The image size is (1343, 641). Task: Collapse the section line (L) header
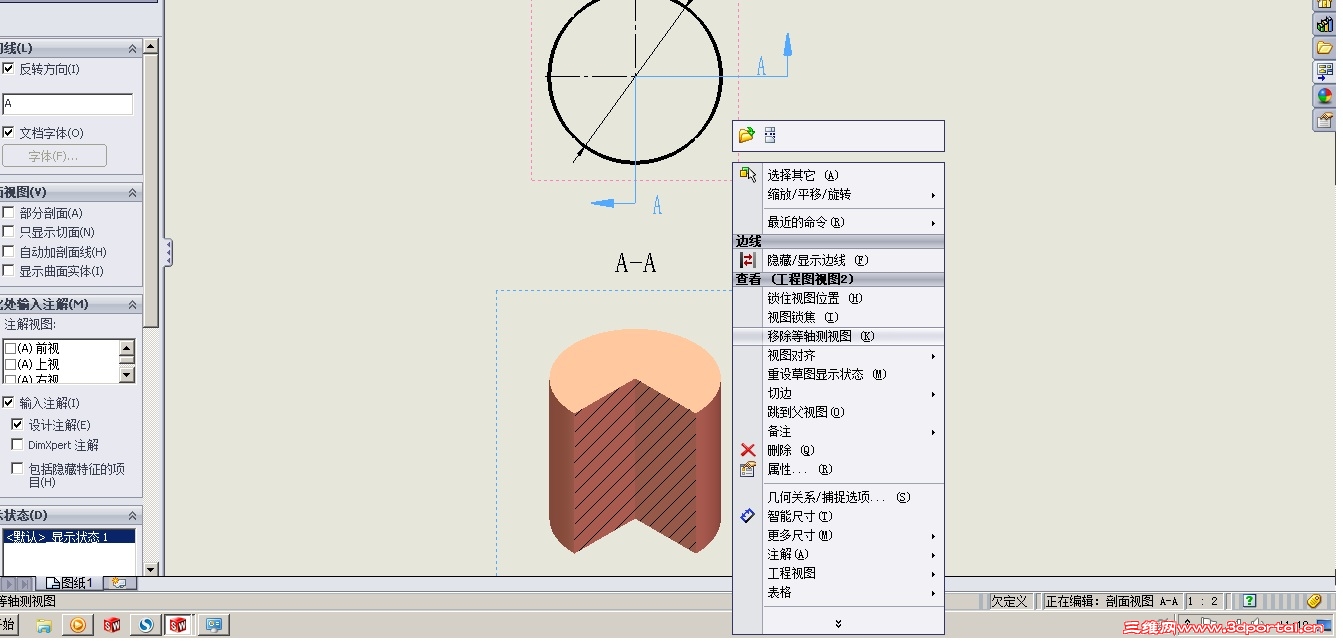click(132, 48)
